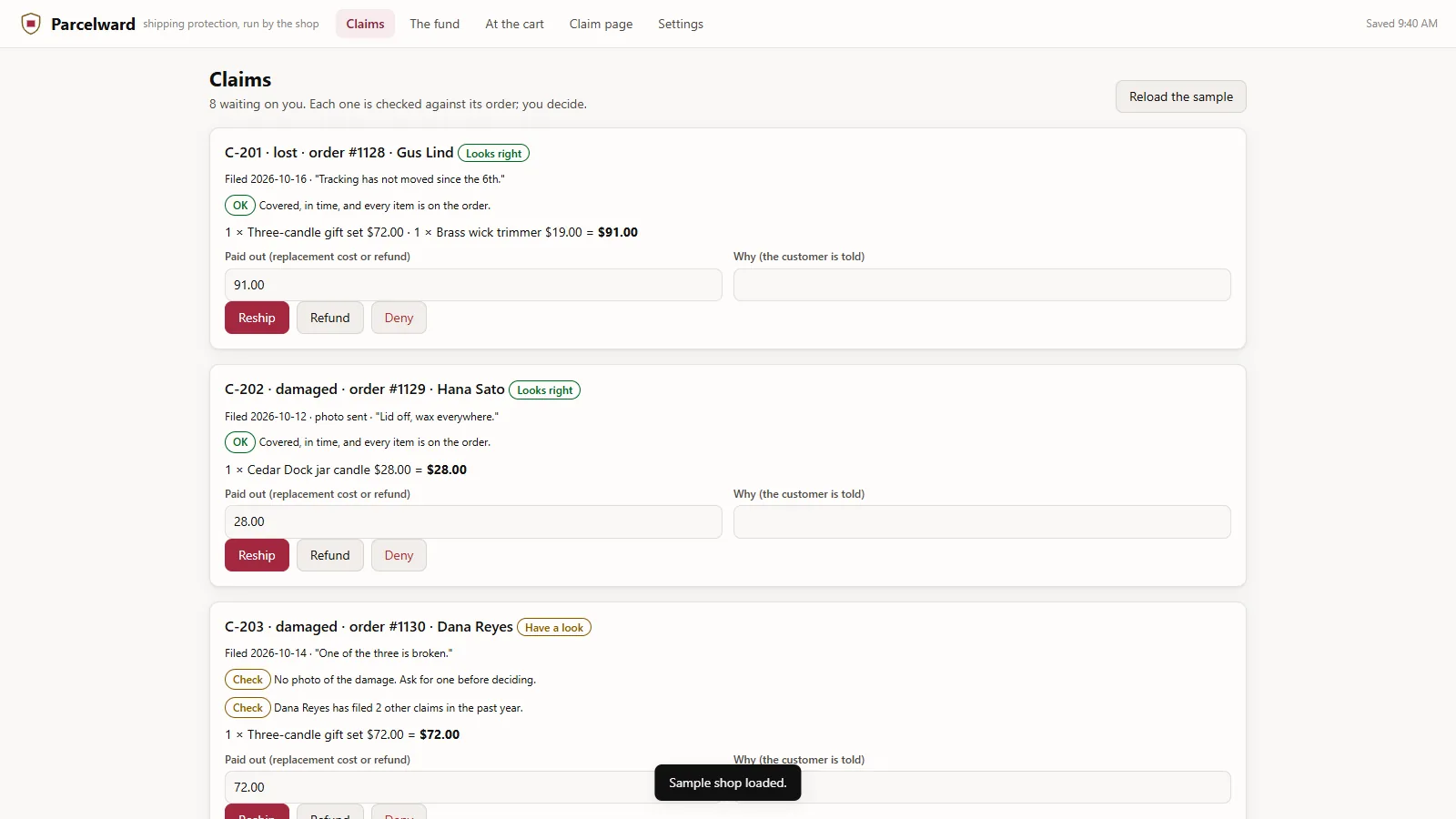Click the $28.00 total on C-202
The height and width of the screenshot is (819, 1456).
447,470
